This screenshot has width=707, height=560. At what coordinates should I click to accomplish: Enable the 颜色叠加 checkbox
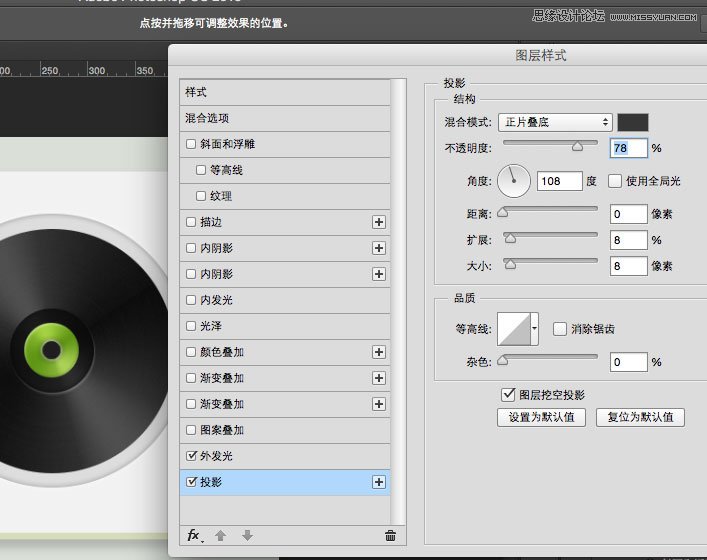click(191, 352)
